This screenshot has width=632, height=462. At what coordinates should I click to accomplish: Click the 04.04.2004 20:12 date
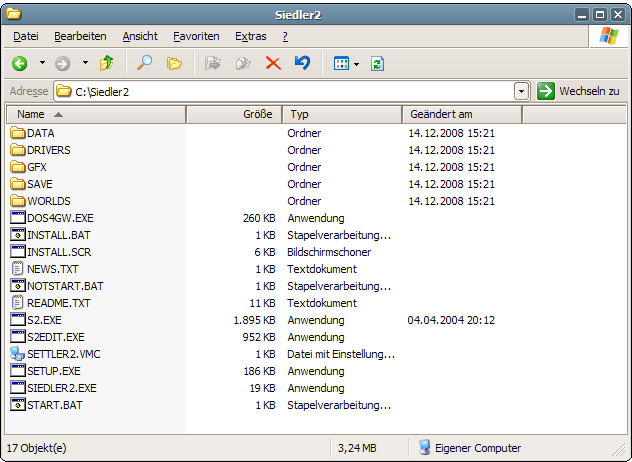[x=451, y=320]
